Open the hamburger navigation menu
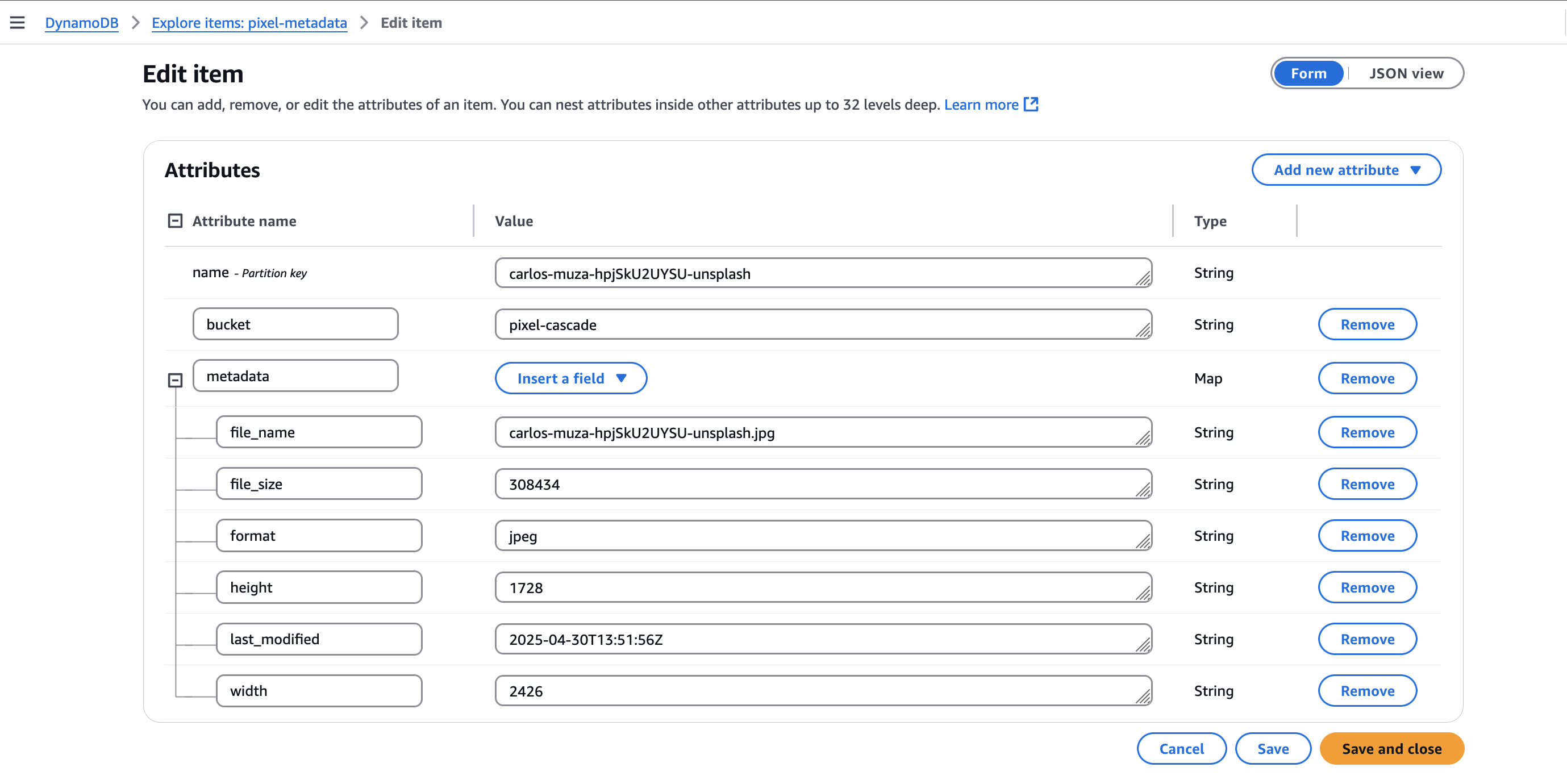This screenshot has width=1567, height=784. (17, 23)
